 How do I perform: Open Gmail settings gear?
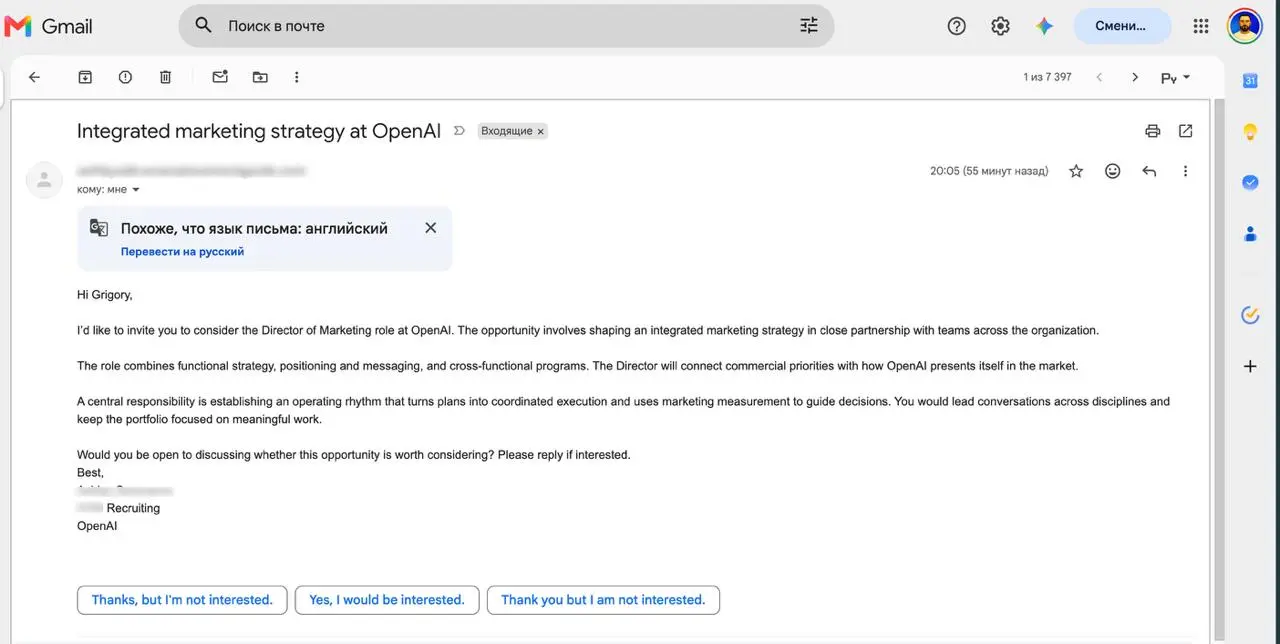coord(1000,27)
